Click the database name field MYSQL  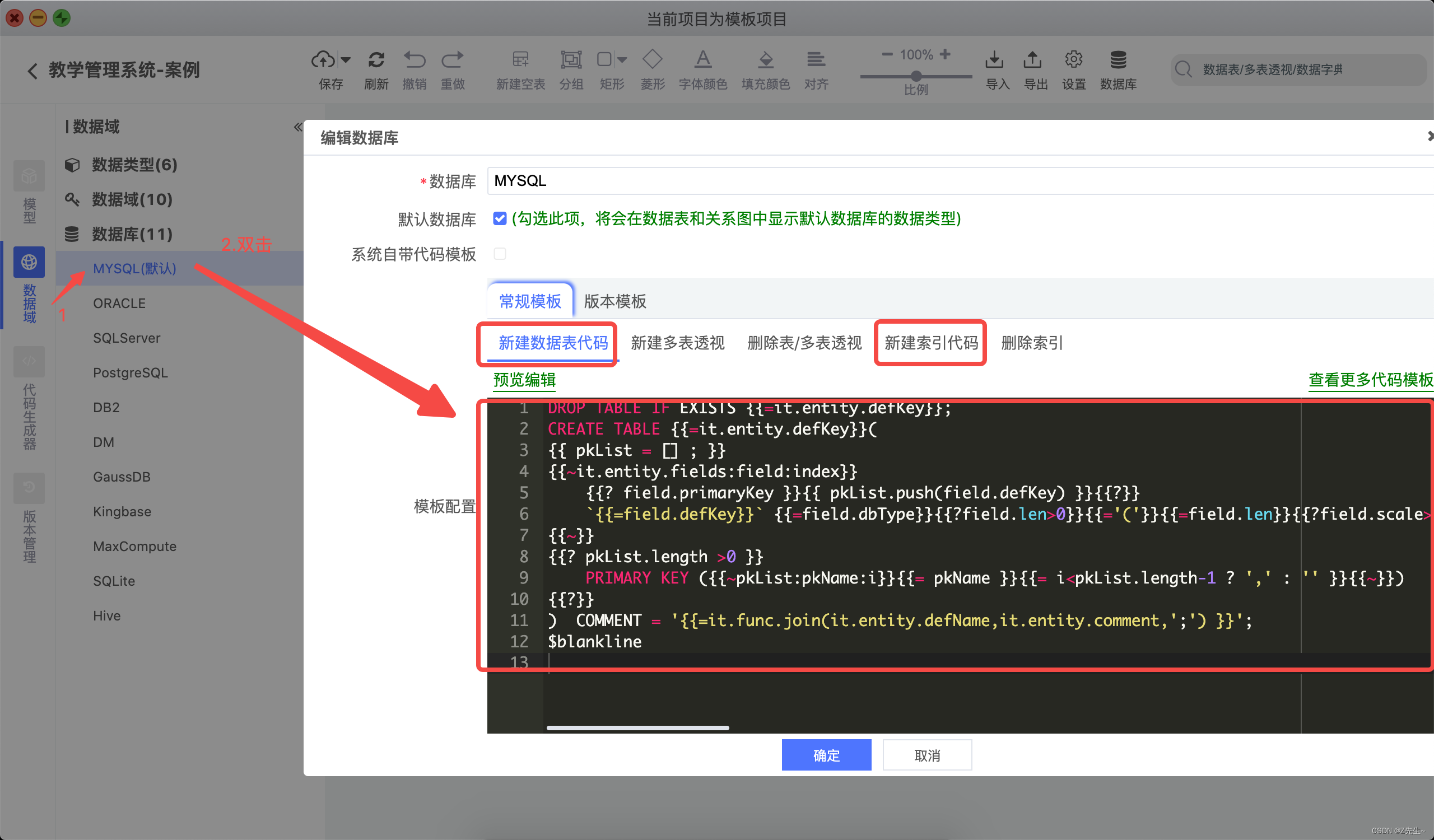pyautogui.click(x=961, y=181)
